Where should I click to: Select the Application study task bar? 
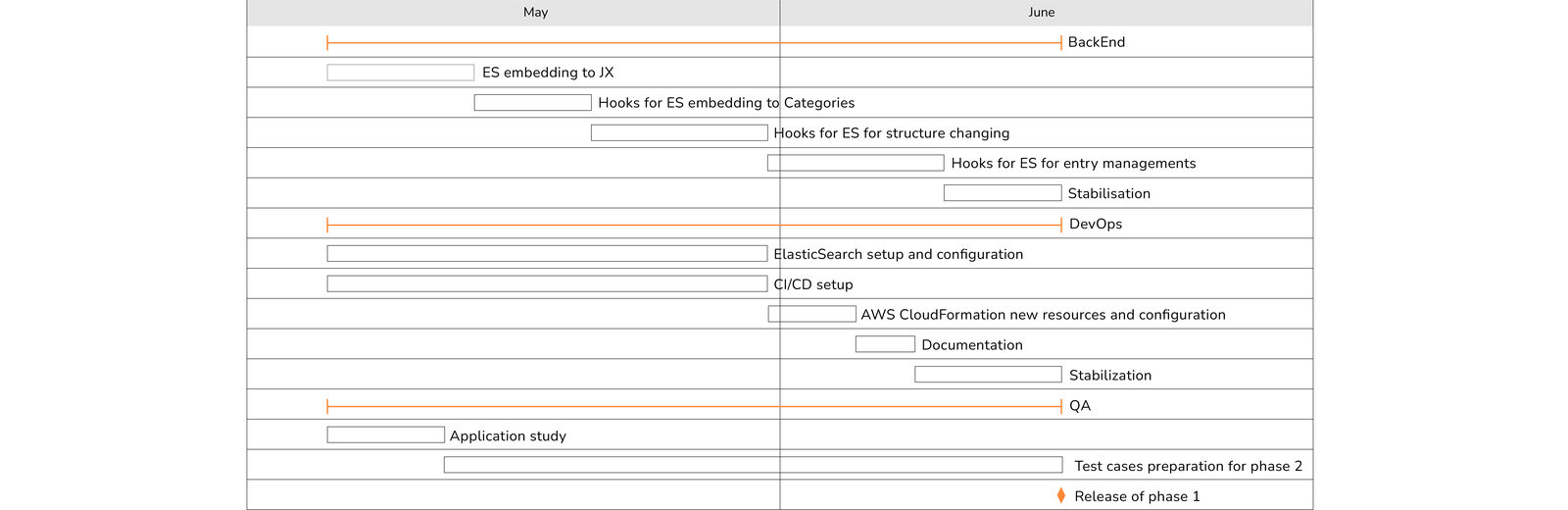tap(386, 435)
